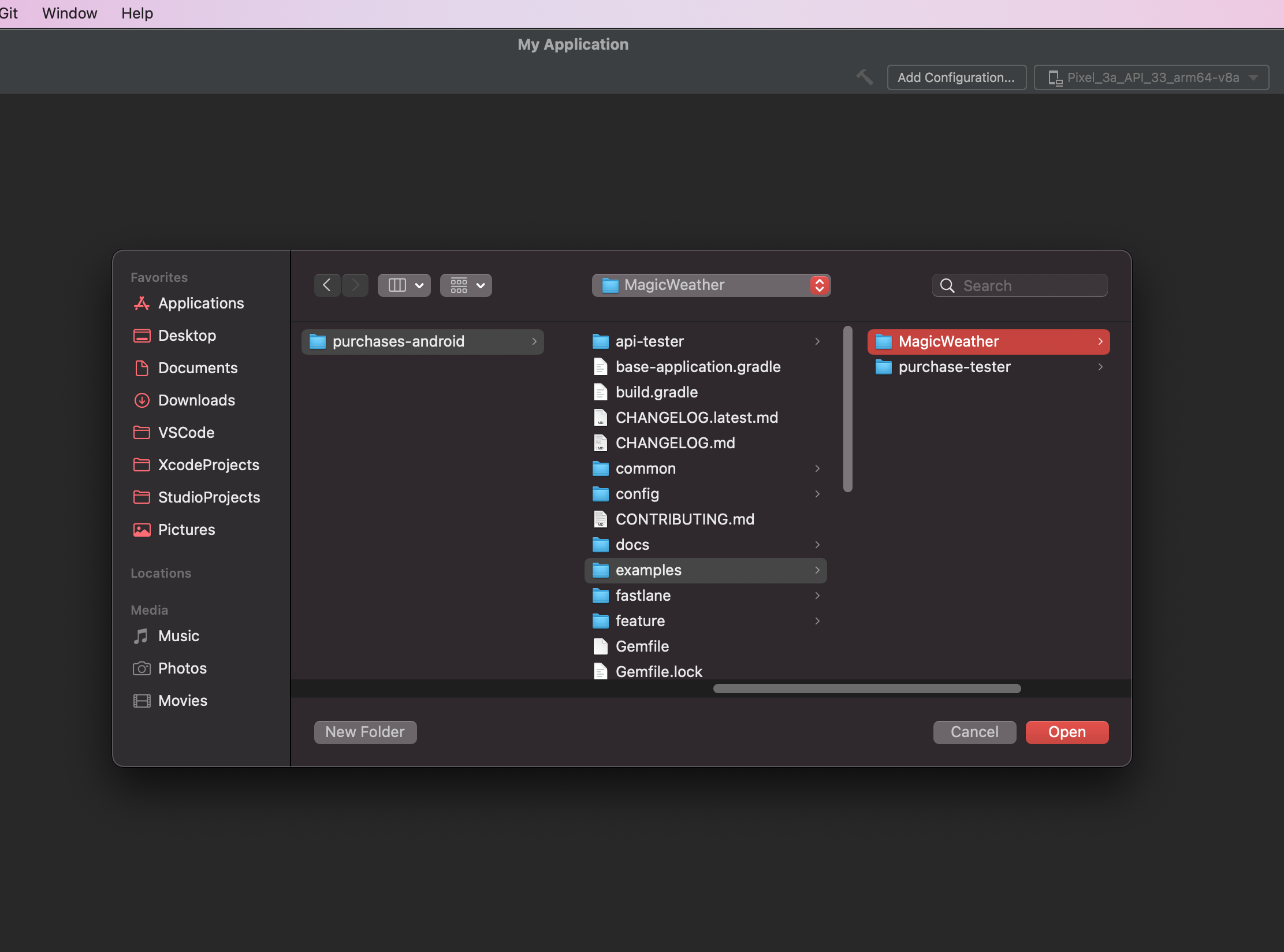This screenshot has width=1284, height=952.
Task: Expand purchases-android folder chevron
Action: coord(534,341)
